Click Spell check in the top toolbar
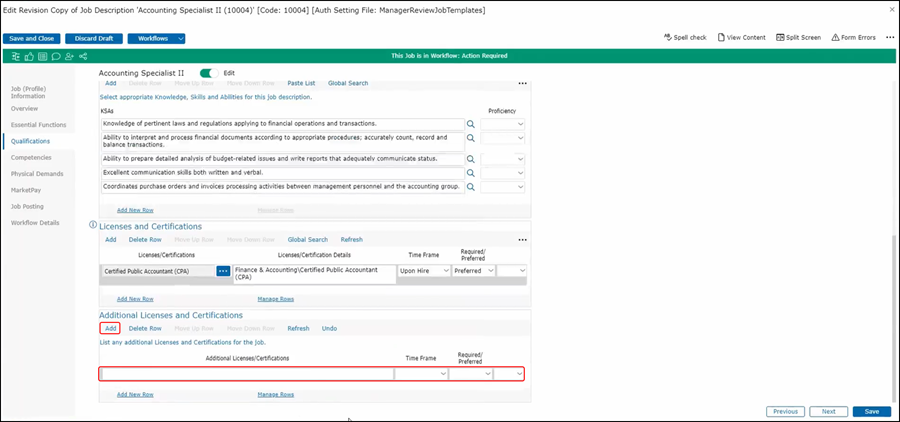The width and height of the screenshot is (900, 422). (685, 37)
